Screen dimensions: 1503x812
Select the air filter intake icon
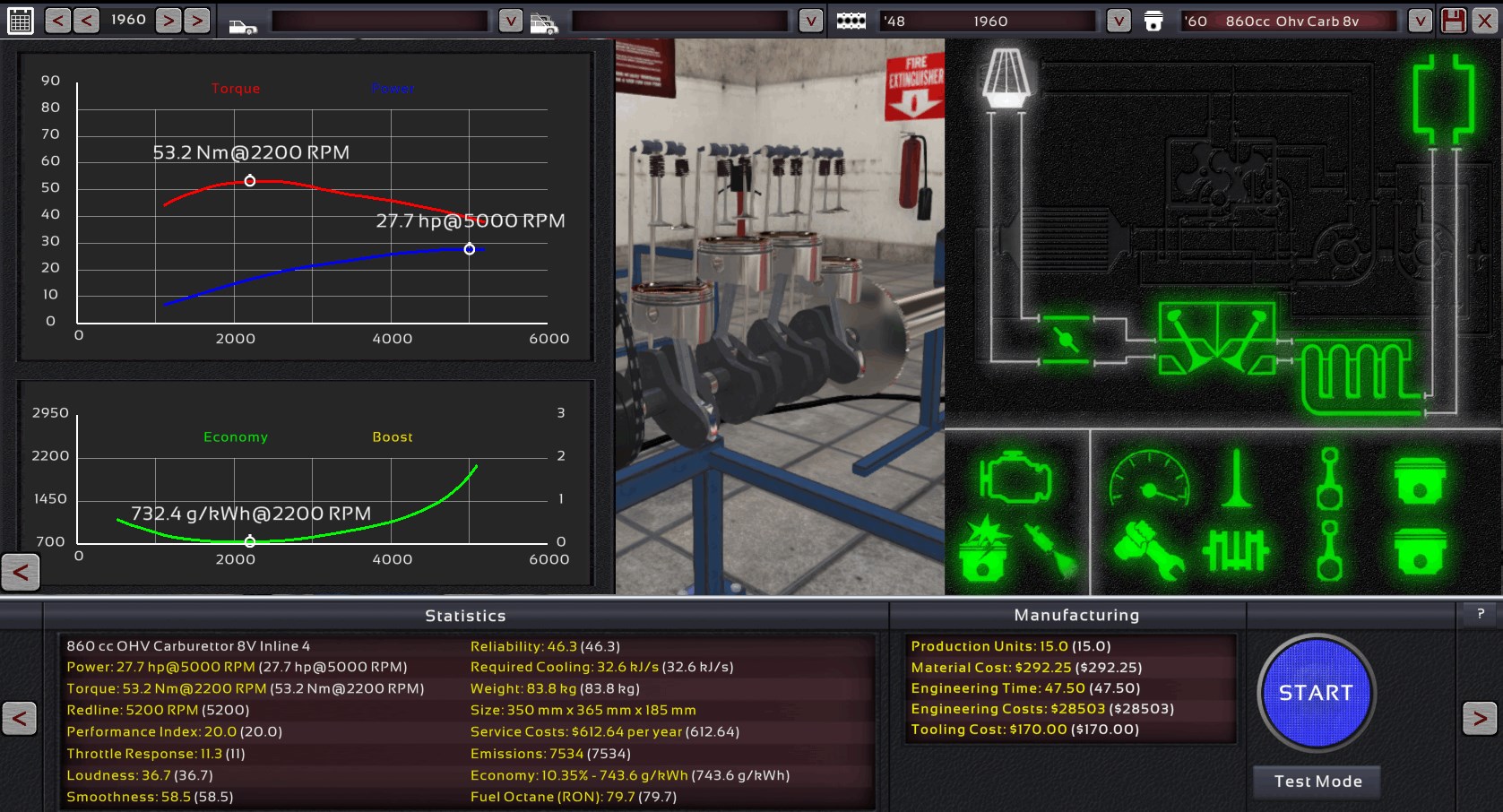click(1006, 77)
